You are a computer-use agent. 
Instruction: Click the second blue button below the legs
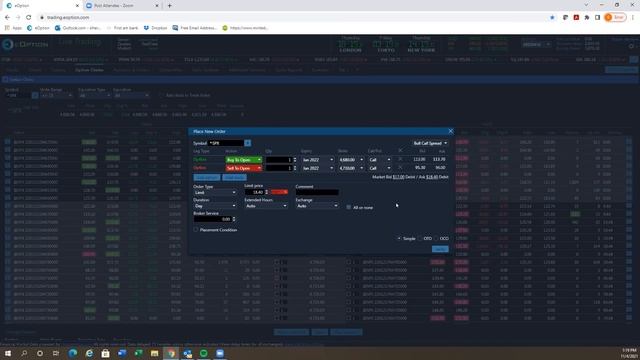point(234,178)
